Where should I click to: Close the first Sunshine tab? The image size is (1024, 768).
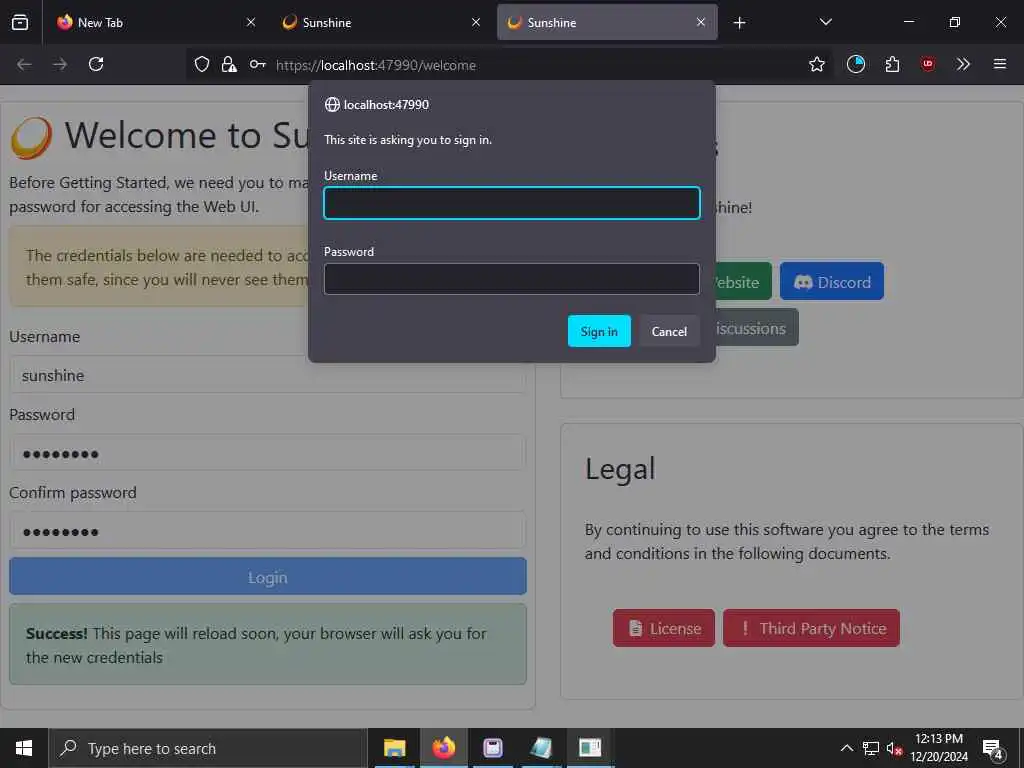click(x=476, y=22)
